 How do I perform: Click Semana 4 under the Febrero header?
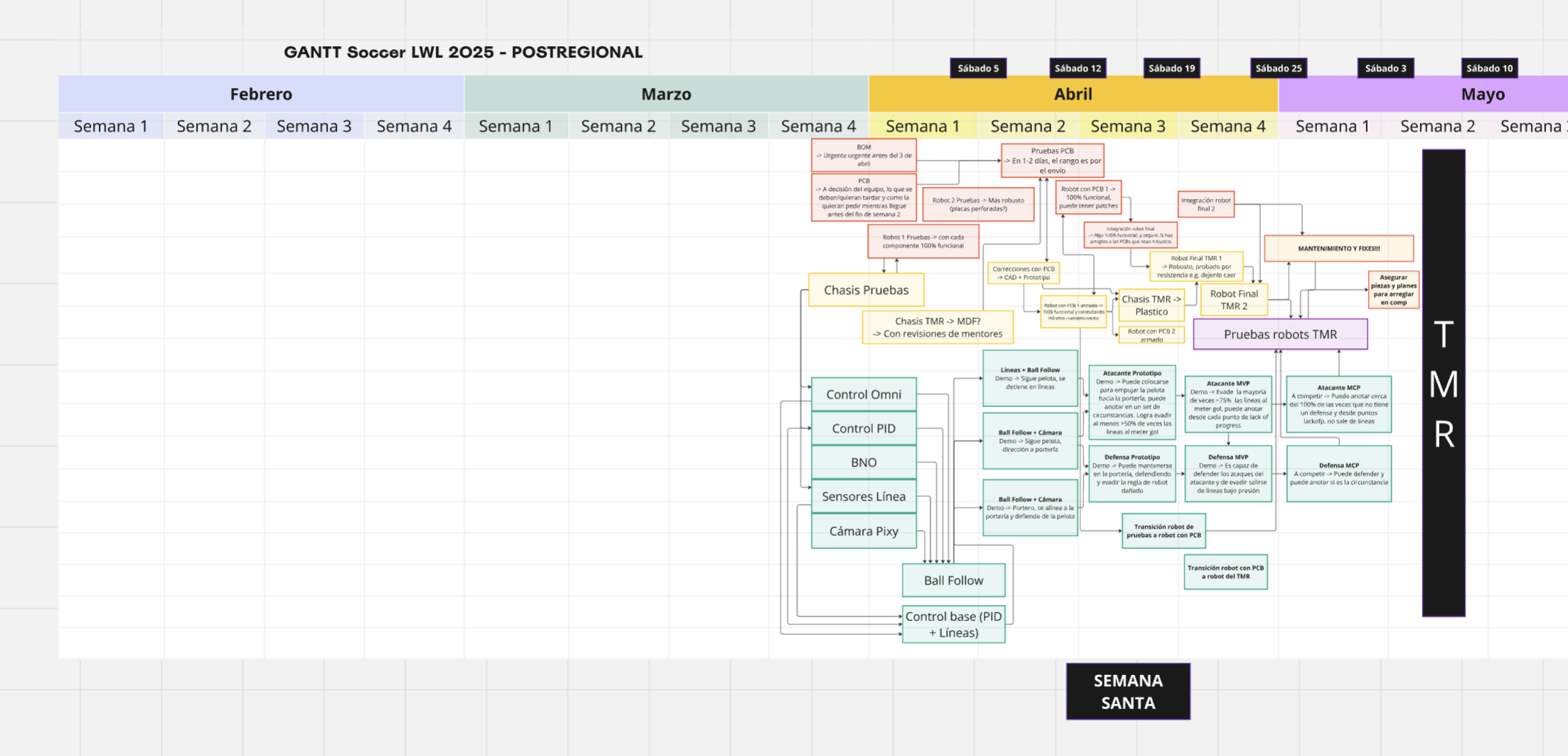click(414, 126)
